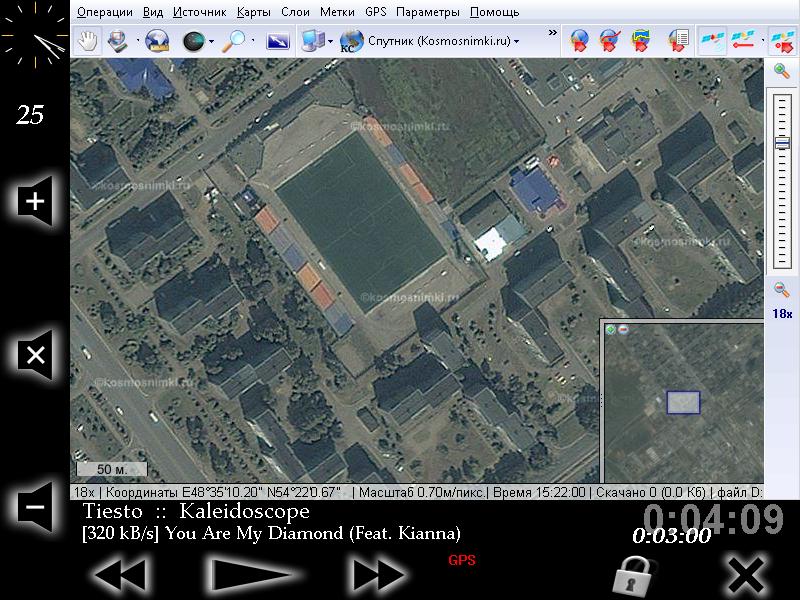Image resolution: width=800 pixels, height=600 pixels.
Task: Skip to next track with fast-forward button
Action: [379, 575]
